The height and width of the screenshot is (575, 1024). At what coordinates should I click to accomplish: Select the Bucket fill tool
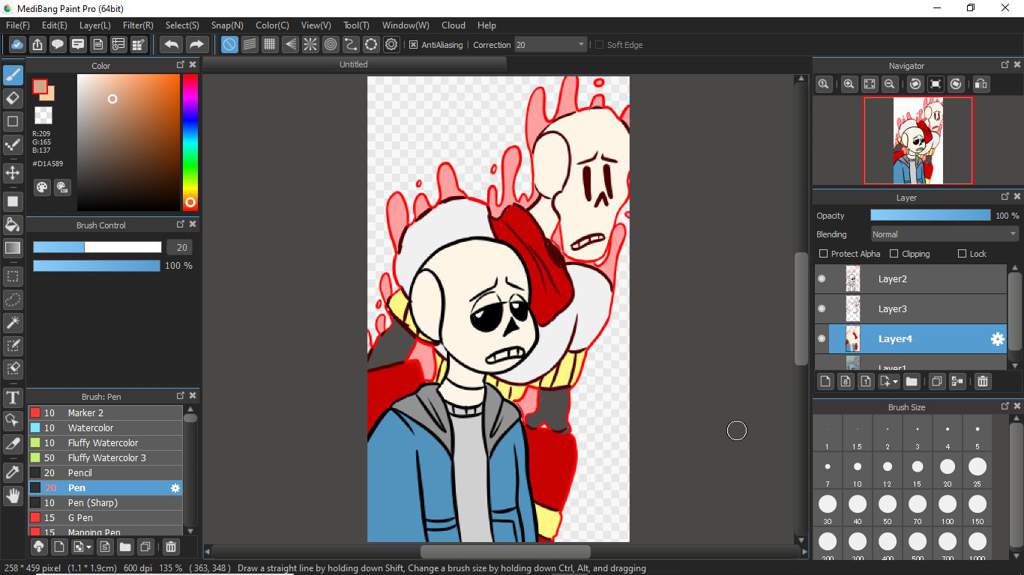(x=13, y=225)
